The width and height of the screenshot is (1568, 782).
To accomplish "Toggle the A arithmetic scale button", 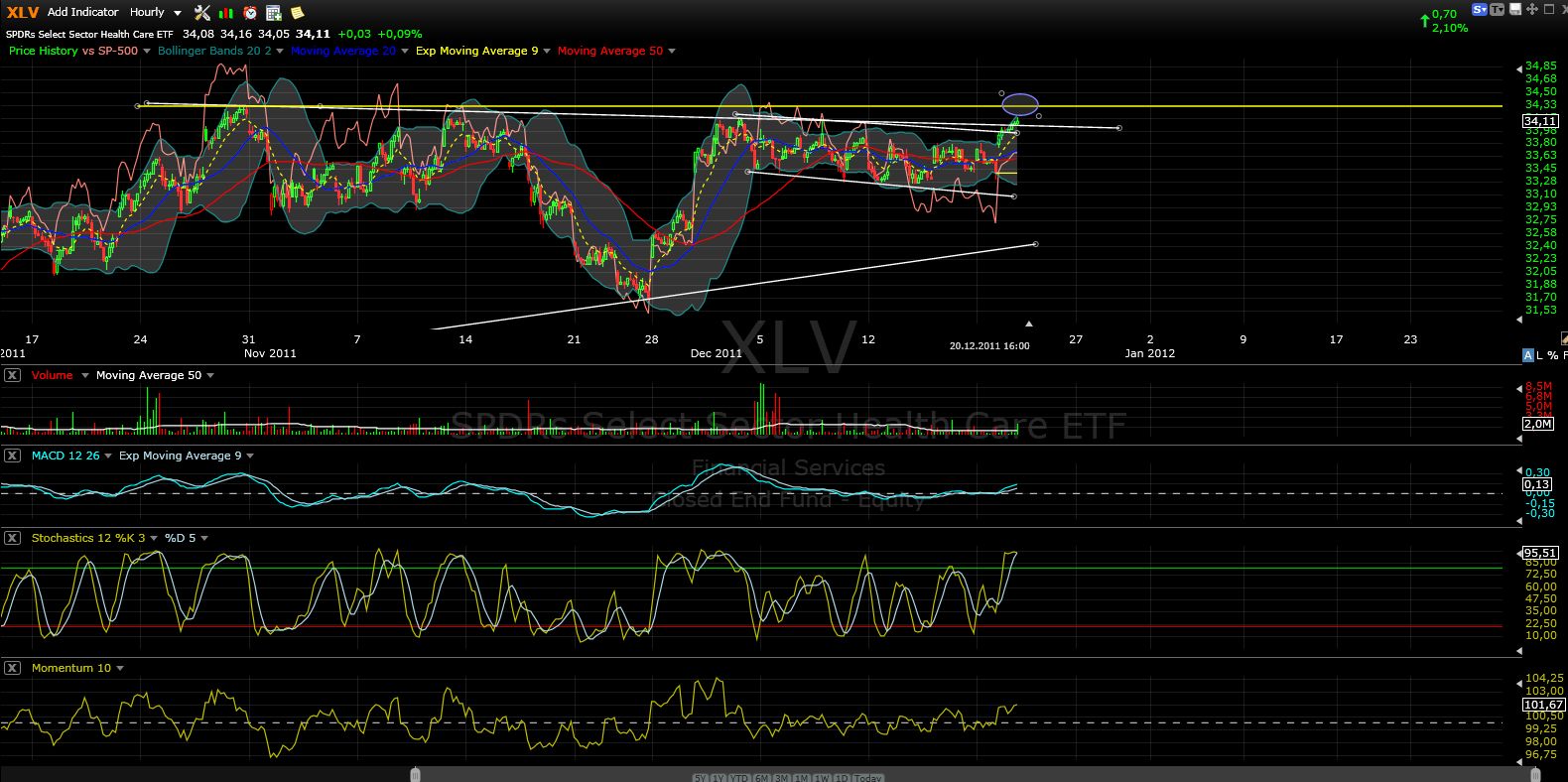I will (1528, 355).
